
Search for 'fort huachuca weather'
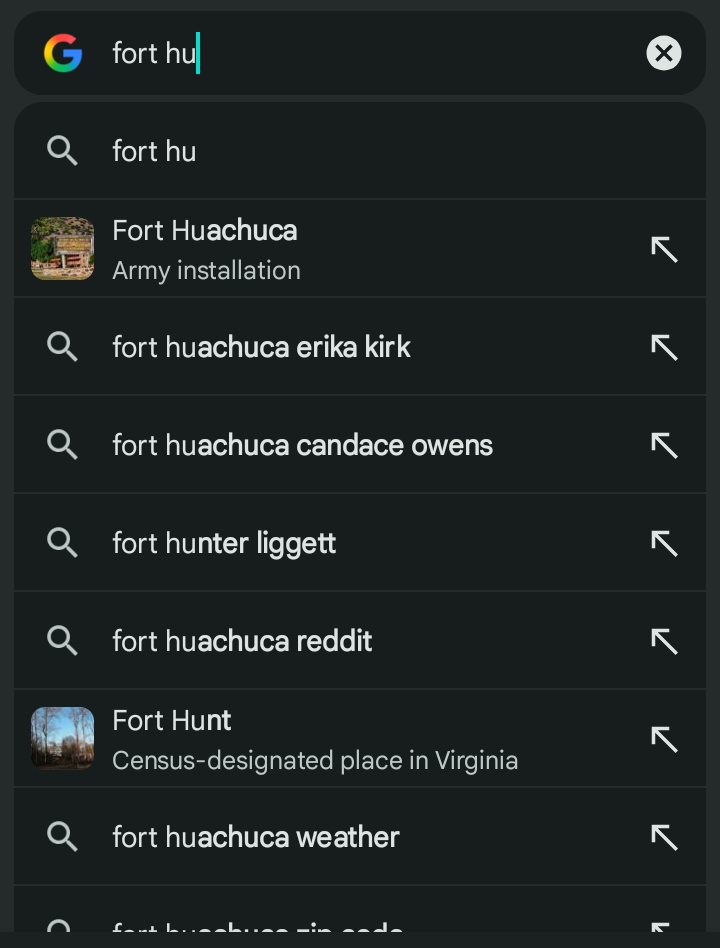pyautogui.click(x=256, y=837)
